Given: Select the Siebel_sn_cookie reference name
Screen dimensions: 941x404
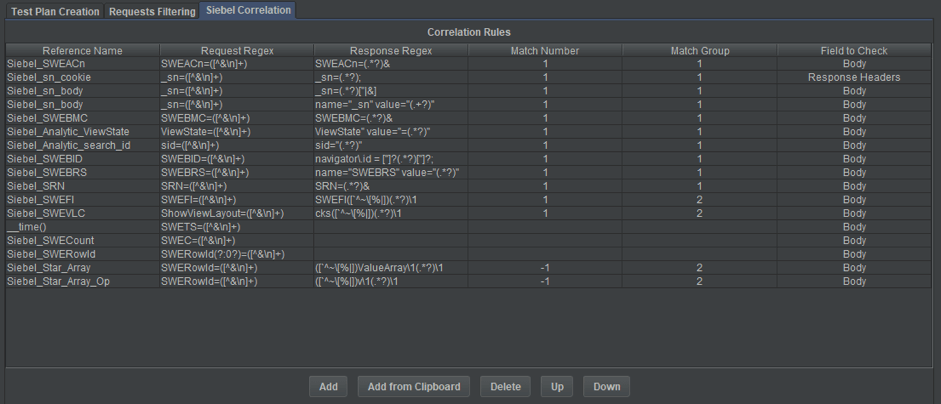Looking at the screenshot, I should coord(83,77).
